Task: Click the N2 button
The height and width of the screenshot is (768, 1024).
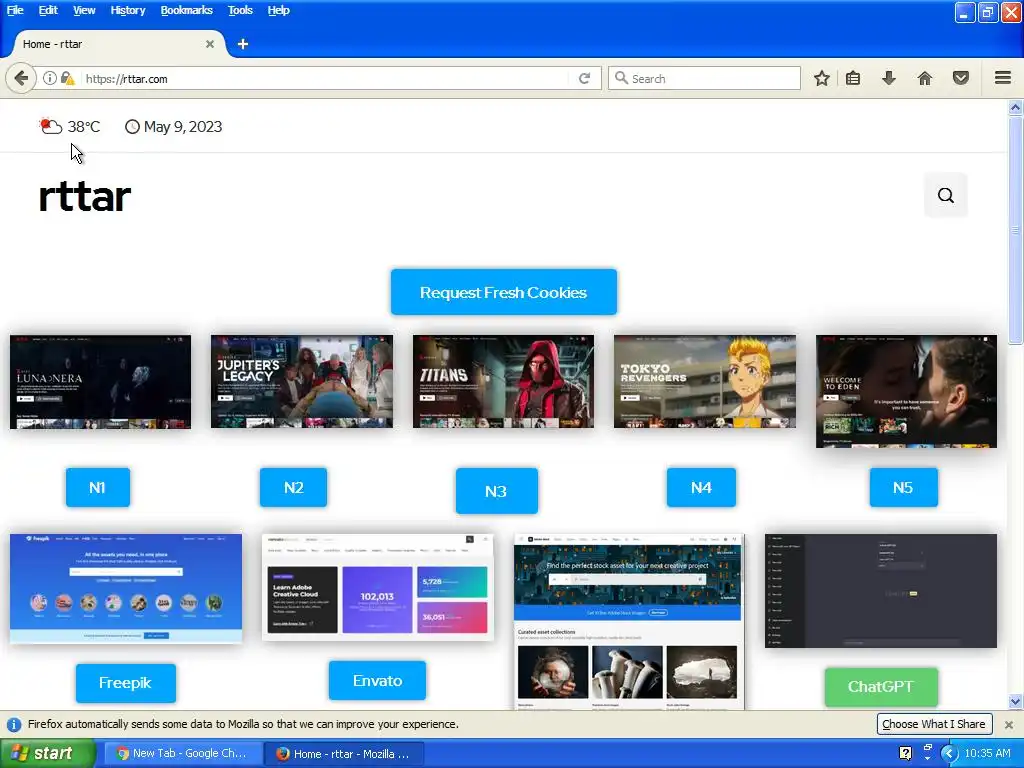Action: click(293, 487)
